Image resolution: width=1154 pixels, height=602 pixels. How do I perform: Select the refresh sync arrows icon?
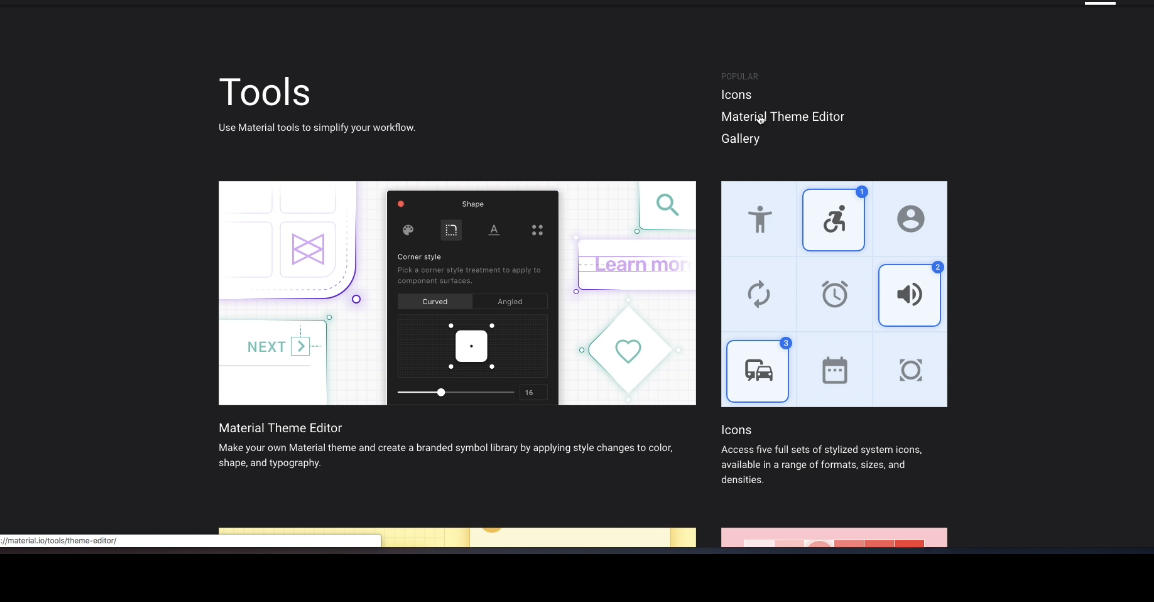click(759, 294)
